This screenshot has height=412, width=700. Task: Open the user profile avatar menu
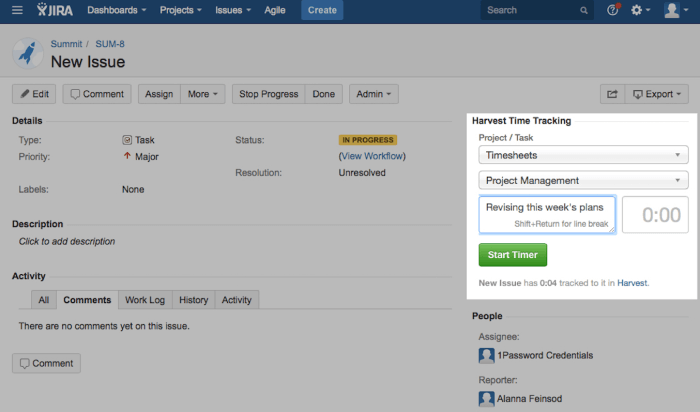click(x=676, y=10)
